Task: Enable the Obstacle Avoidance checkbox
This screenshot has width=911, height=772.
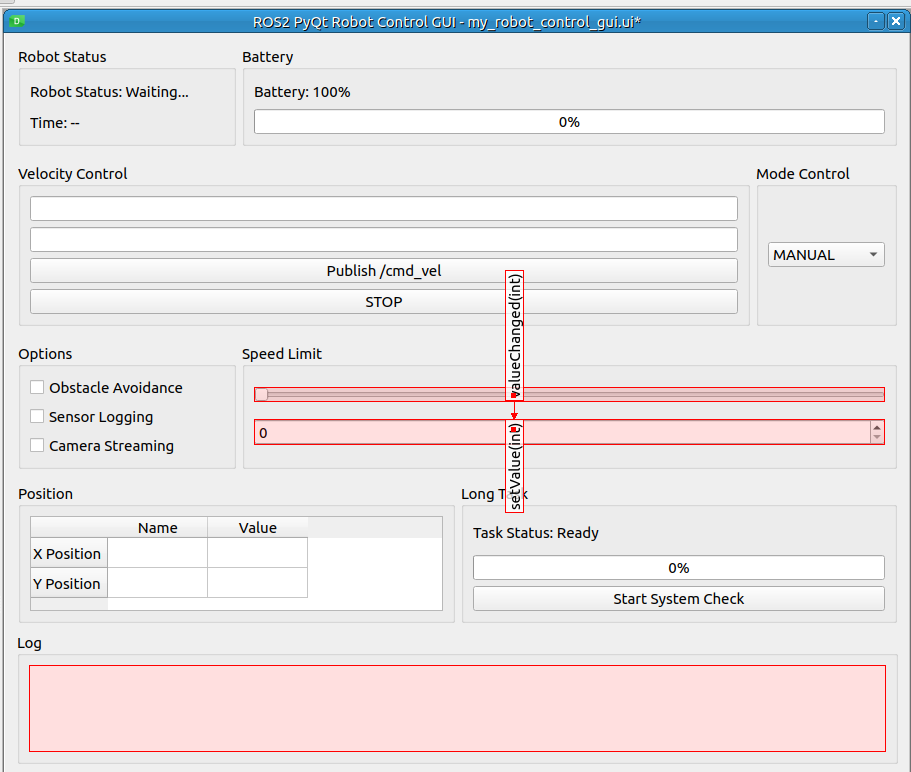Action: 37,387
